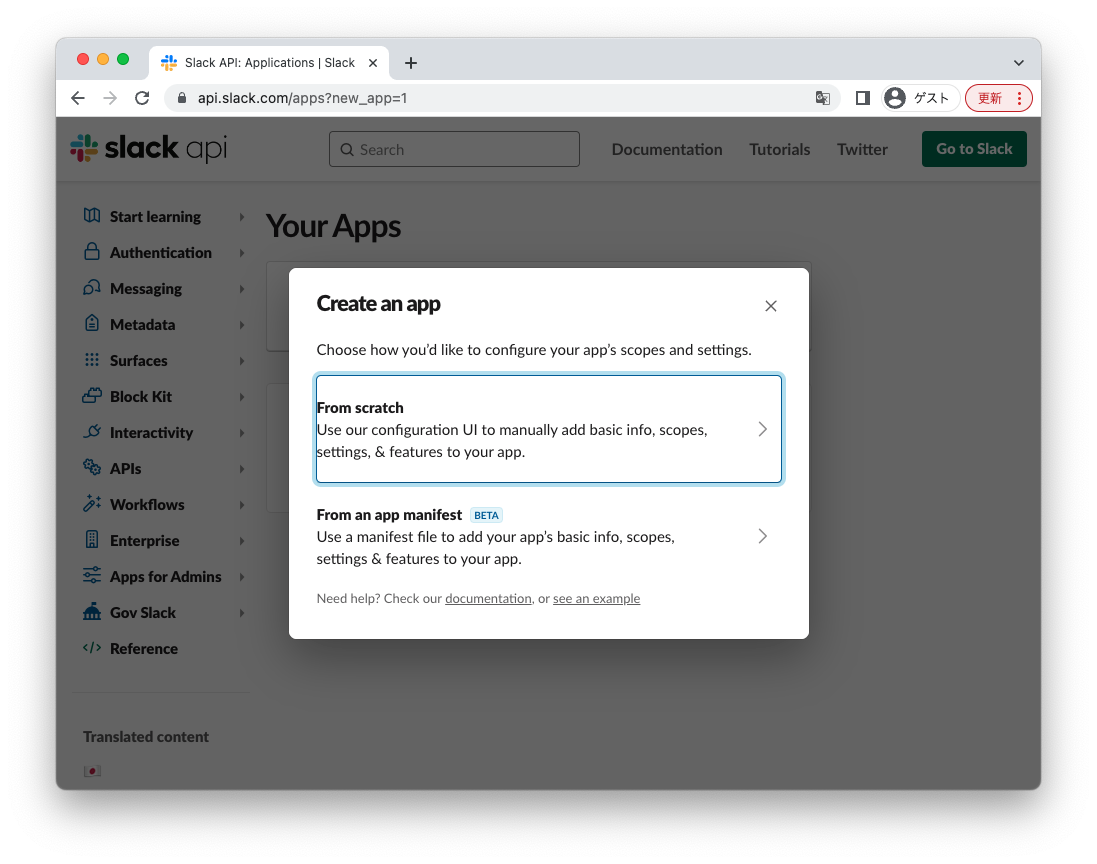Toggle the browser side panel icon
This screenshot has height=864, width=1097.
pos(863,98)
